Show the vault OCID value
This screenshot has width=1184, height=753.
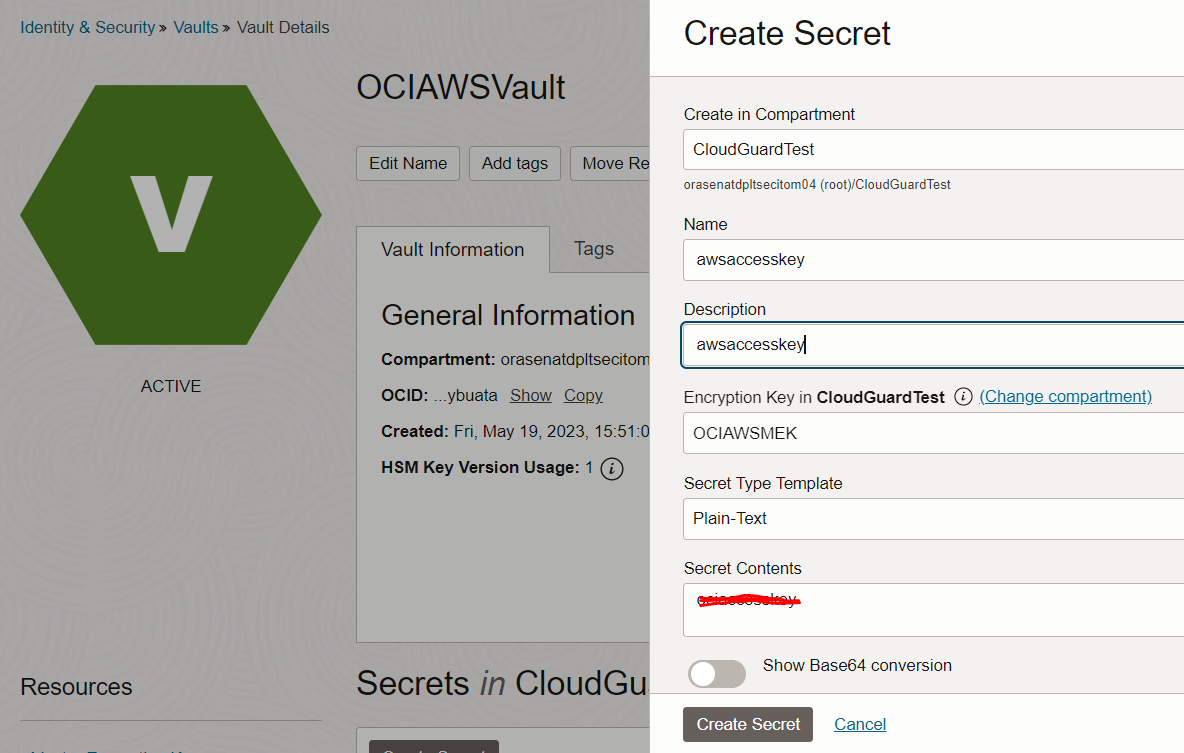point(530,395)
